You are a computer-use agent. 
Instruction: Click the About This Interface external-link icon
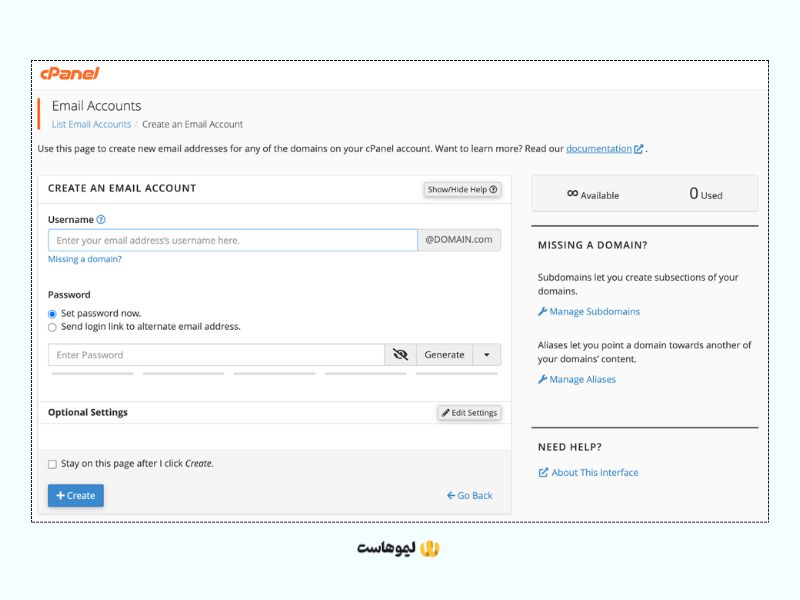[543, 472]
